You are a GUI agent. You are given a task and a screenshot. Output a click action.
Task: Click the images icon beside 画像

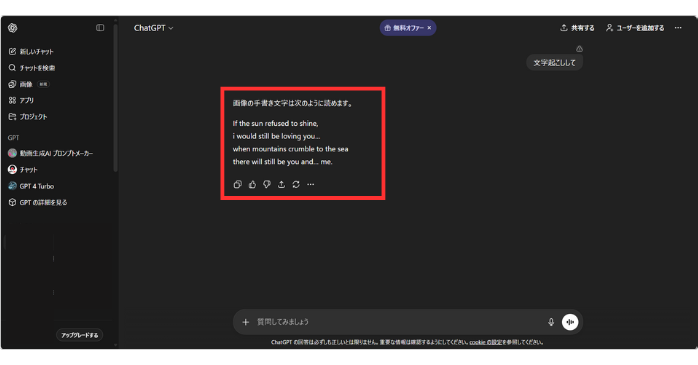click(12, 84)
